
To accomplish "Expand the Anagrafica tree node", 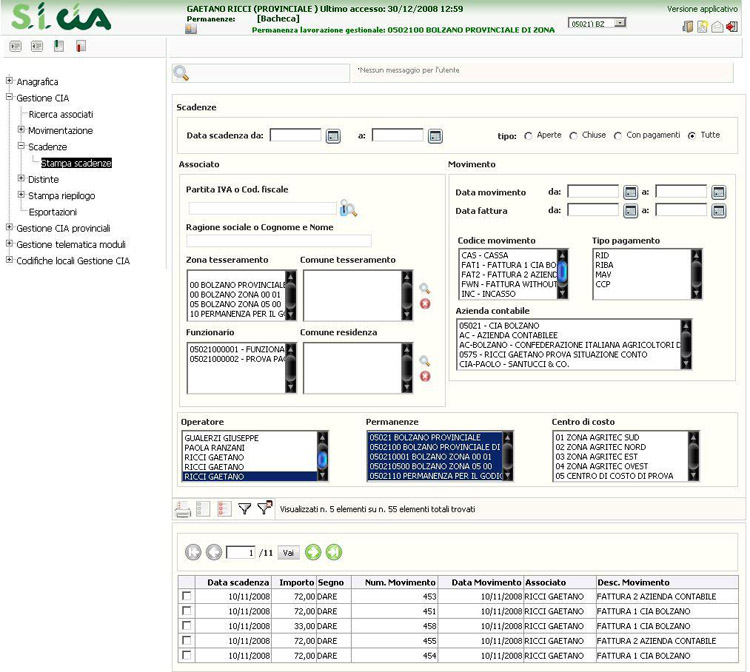I will [x=9, y=81].
